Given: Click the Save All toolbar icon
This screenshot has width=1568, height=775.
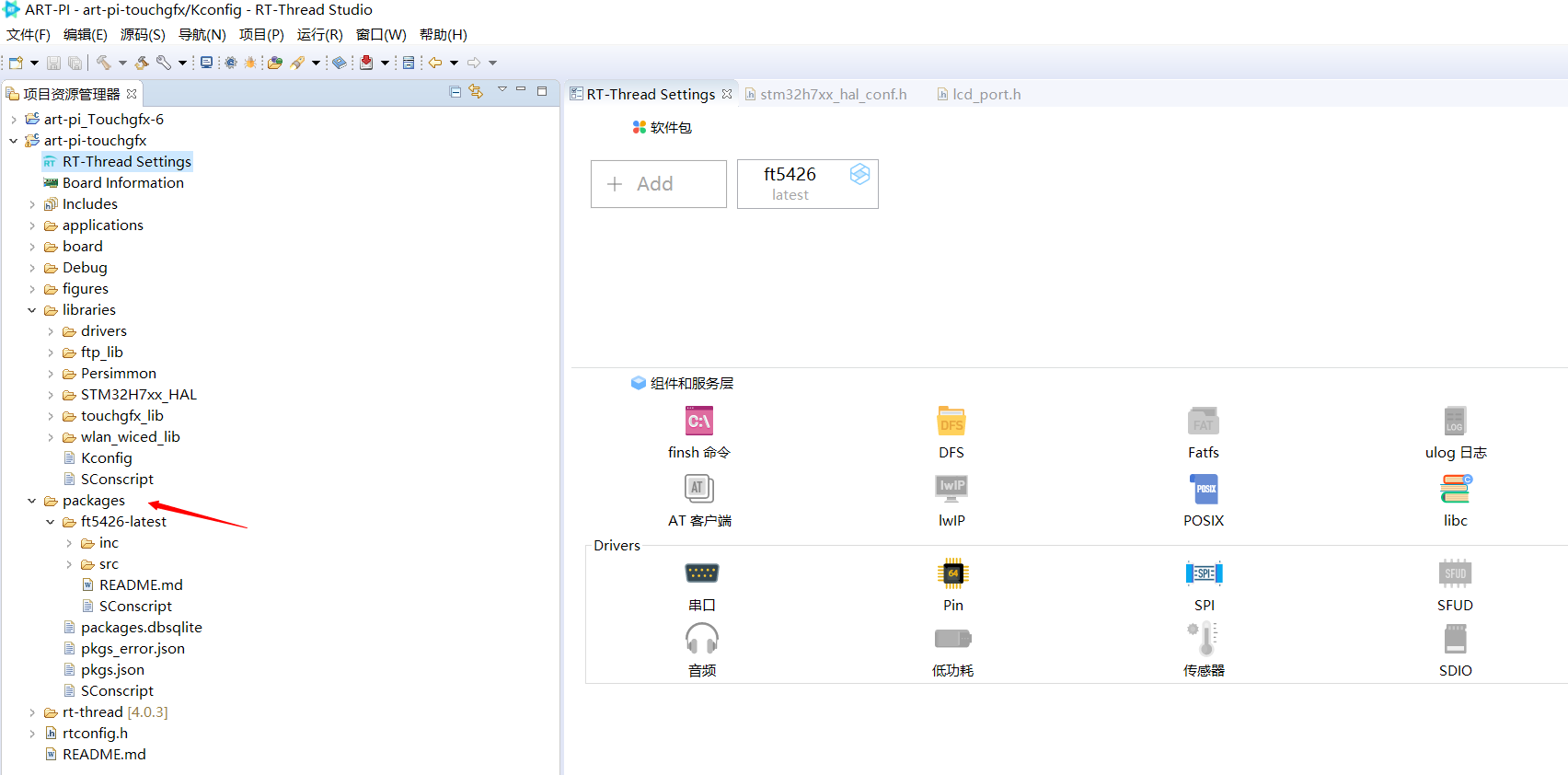Looking at the screenshot, I should 75,63.
